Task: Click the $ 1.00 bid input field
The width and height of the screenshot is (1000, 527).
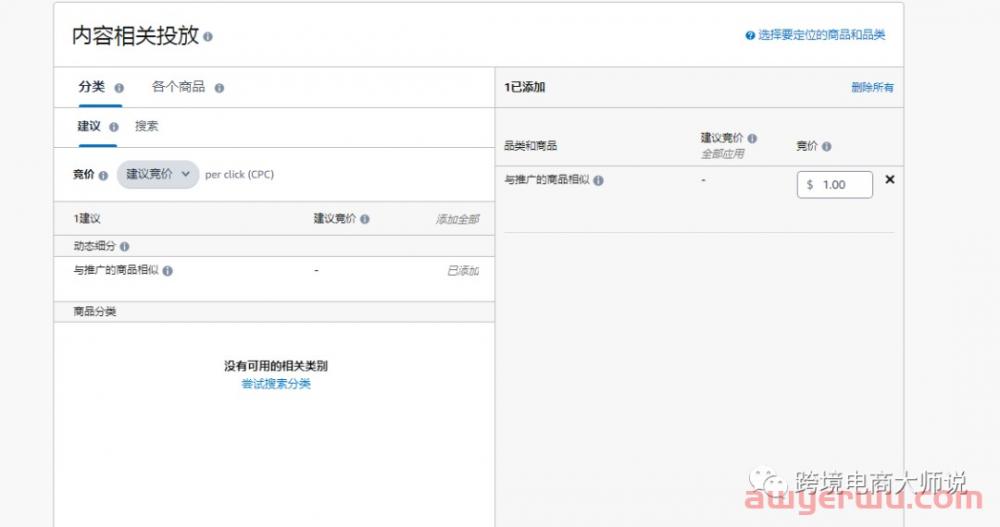Action: coord(835,185)
